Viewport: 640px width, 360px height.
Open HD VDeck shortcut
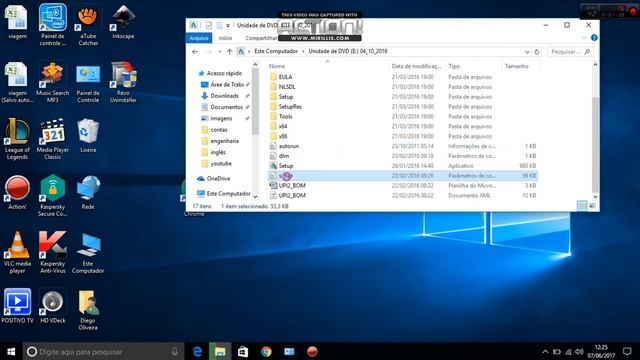(x=53, y=307)
